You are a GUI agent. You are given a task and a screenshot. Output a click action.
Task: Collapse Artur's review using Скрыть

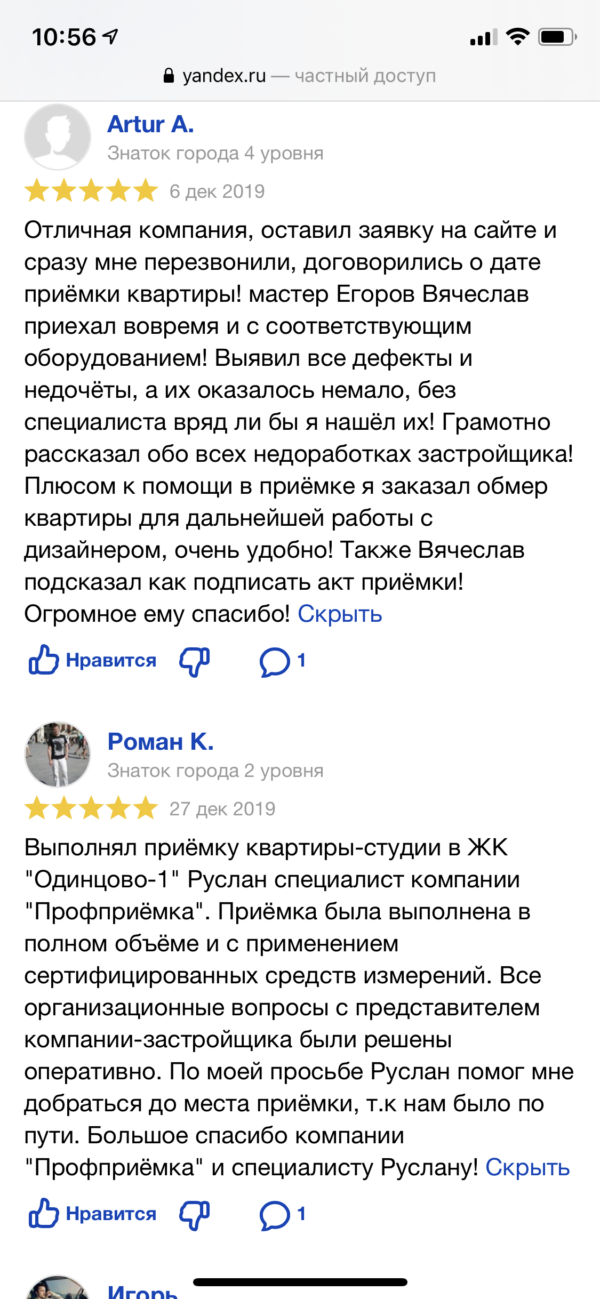coord(339,614)
